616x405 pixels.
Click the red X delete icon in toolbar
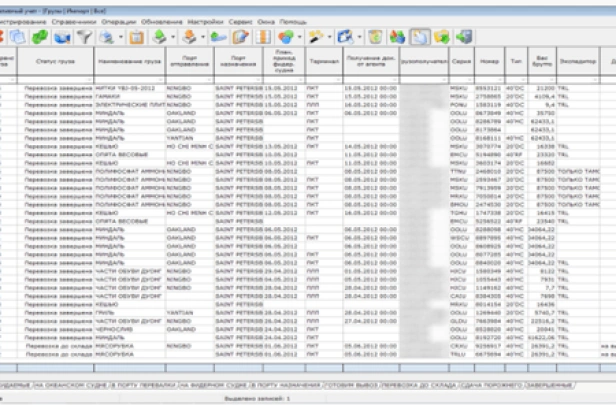click(4, 37)
